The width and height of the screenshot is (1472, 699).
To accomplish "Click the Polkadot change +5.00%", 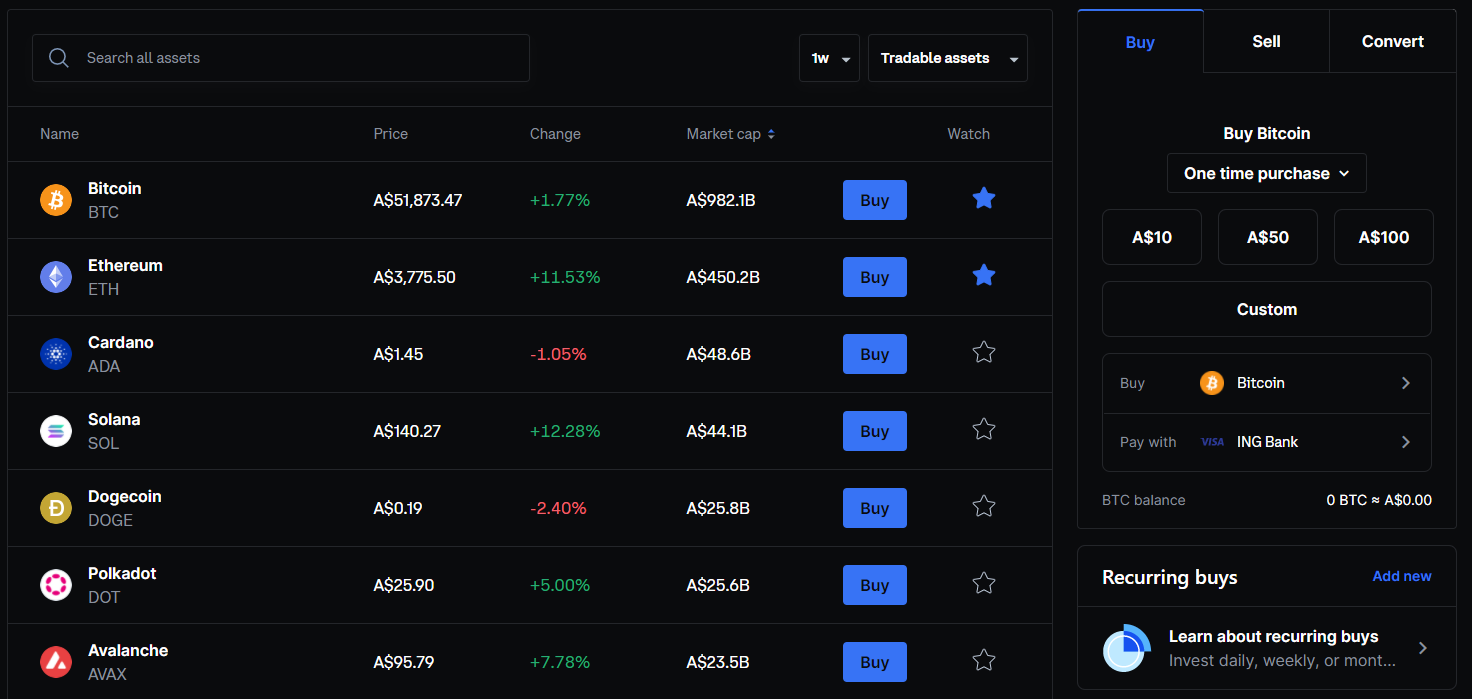I will point(560,585).
